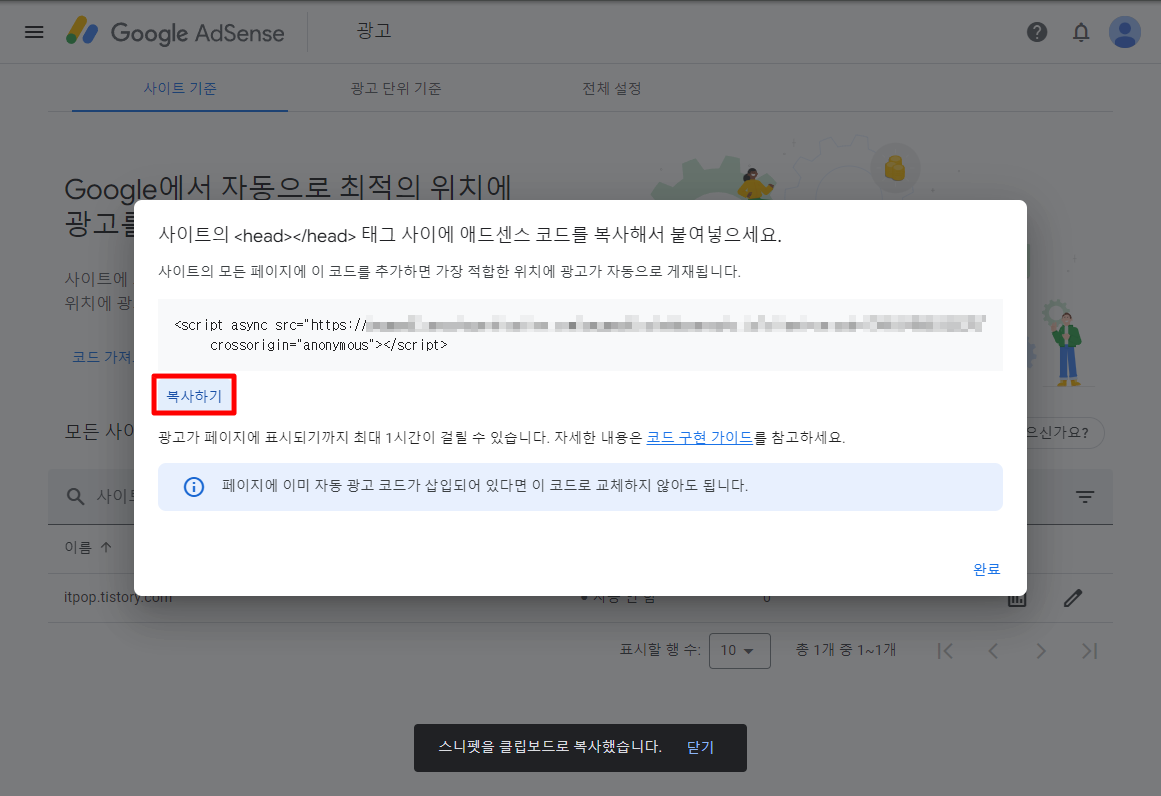The image size is (1161, 796).
Task: Click 완료 to finish dialog
Action: tap(986, 569)
